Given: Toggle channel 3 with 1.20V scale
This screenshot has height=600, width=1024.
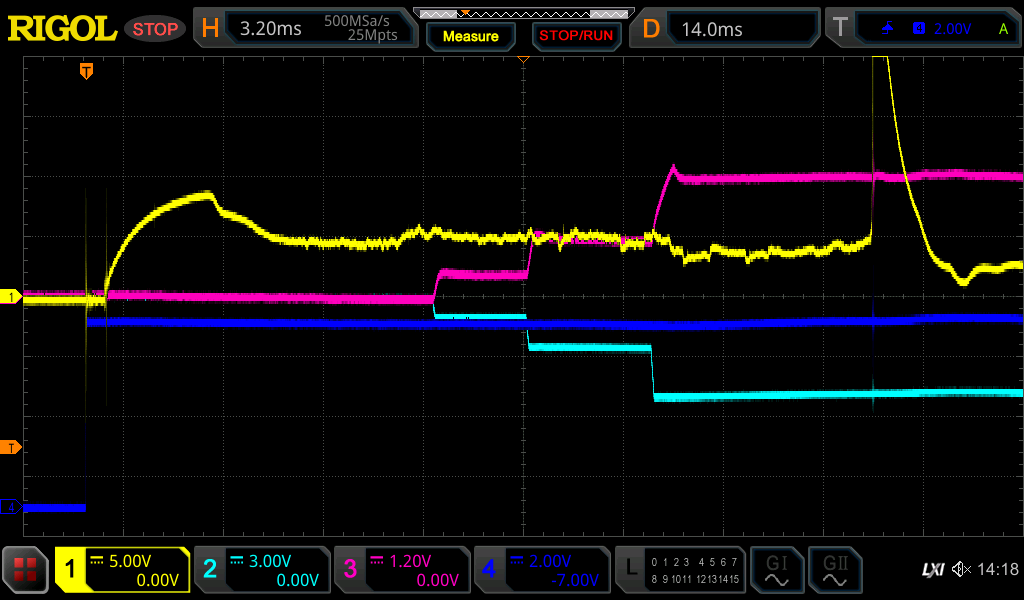Looking at the screenshot, I should [x=400, y=570].
